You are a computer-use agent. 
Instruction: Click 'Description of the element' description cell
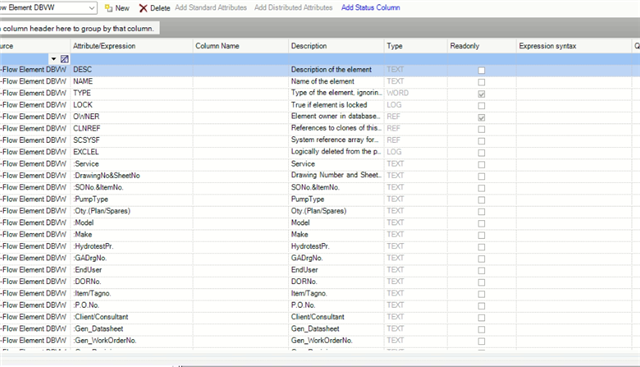click(336, 70)
